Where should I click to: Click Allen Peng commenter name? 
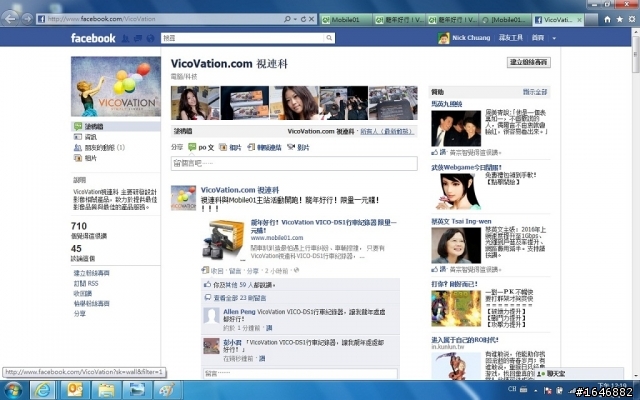click(239, 311)
